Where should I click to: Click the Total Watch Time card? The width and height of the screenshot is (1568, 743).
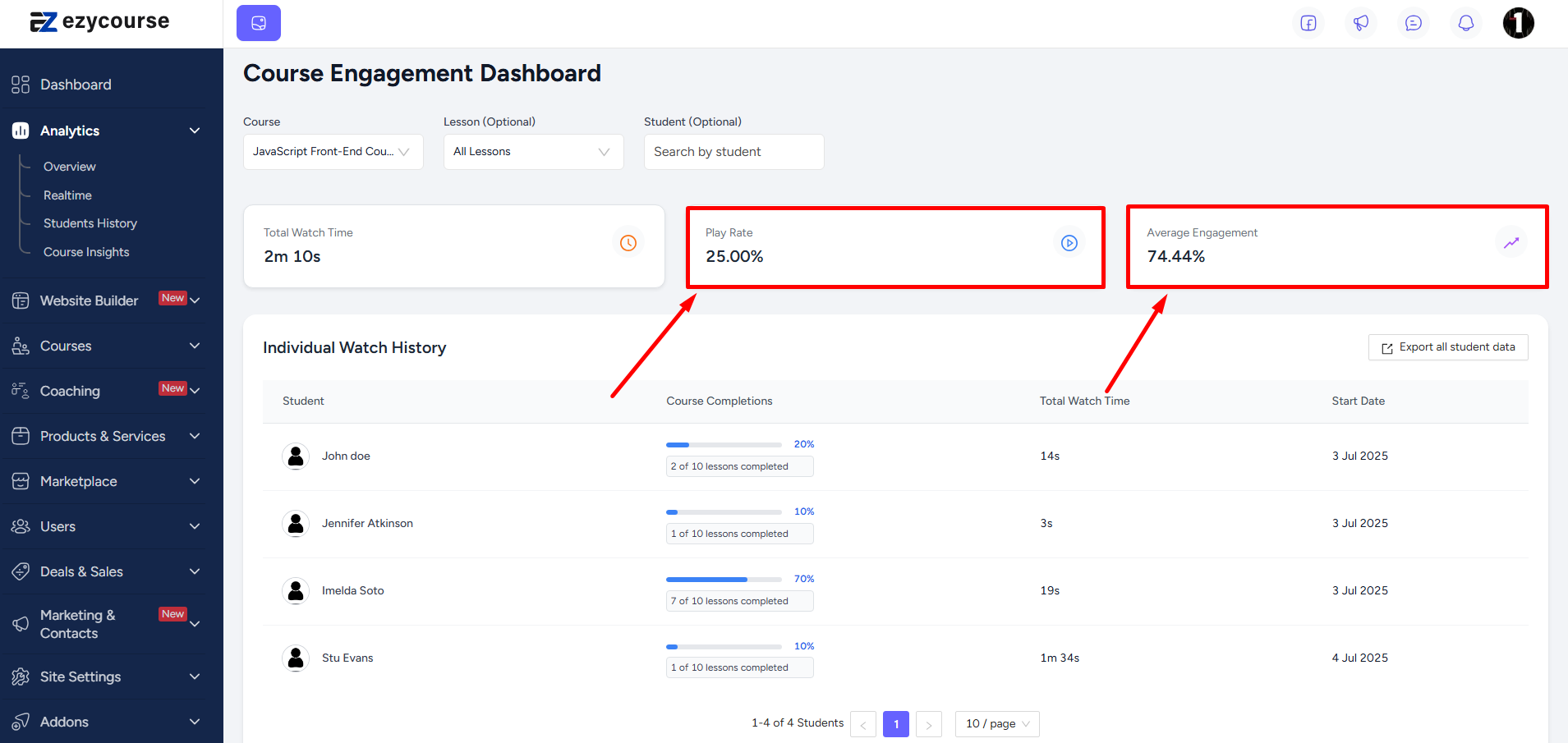454,246
